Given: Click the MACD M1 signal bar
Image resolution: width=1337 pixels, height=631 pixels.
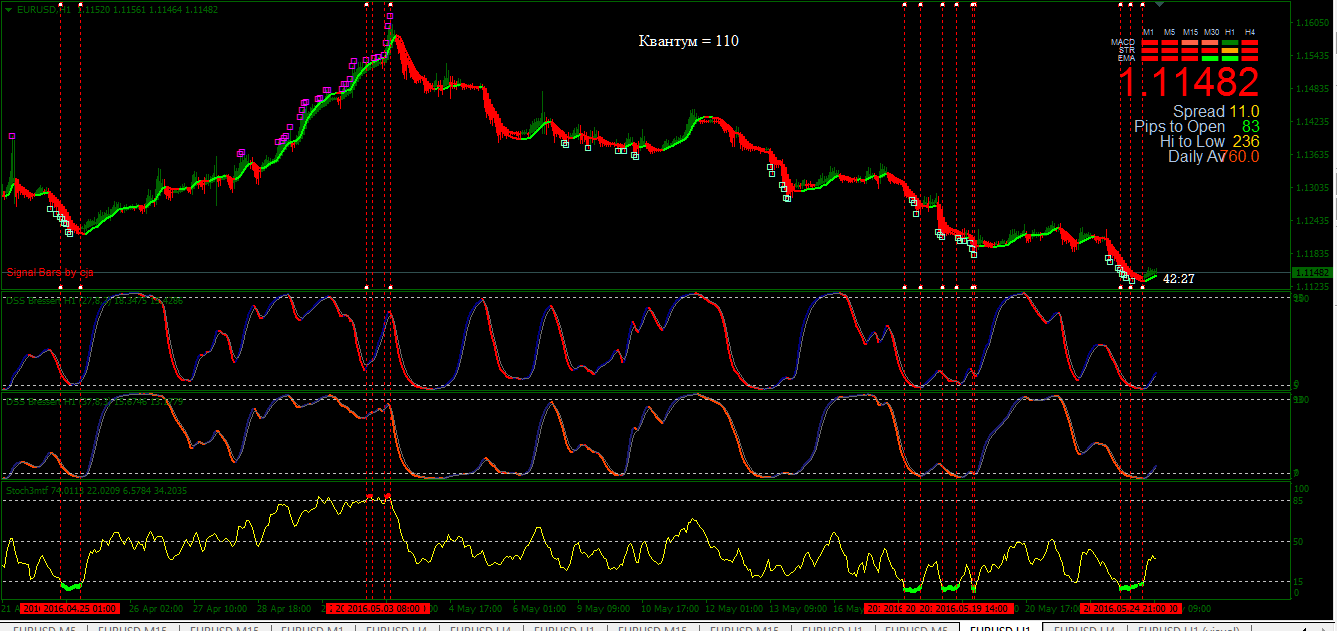Looking at the screenshot, I should point(1150,43).
